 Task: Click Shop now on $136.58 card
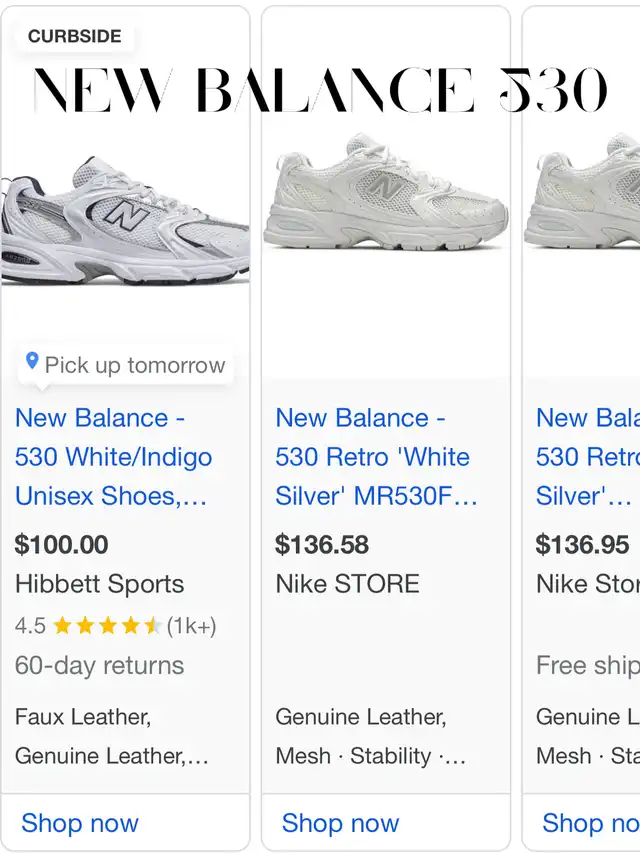(x=340, y=823)
